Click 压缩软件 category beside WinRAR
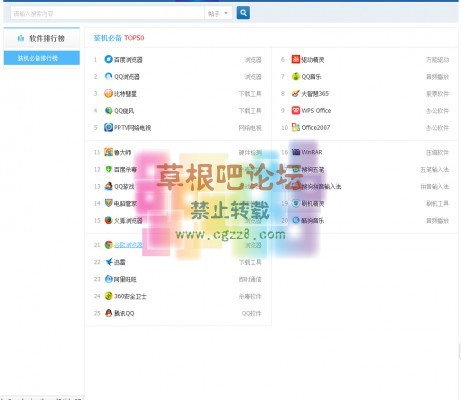 point(437,152)
